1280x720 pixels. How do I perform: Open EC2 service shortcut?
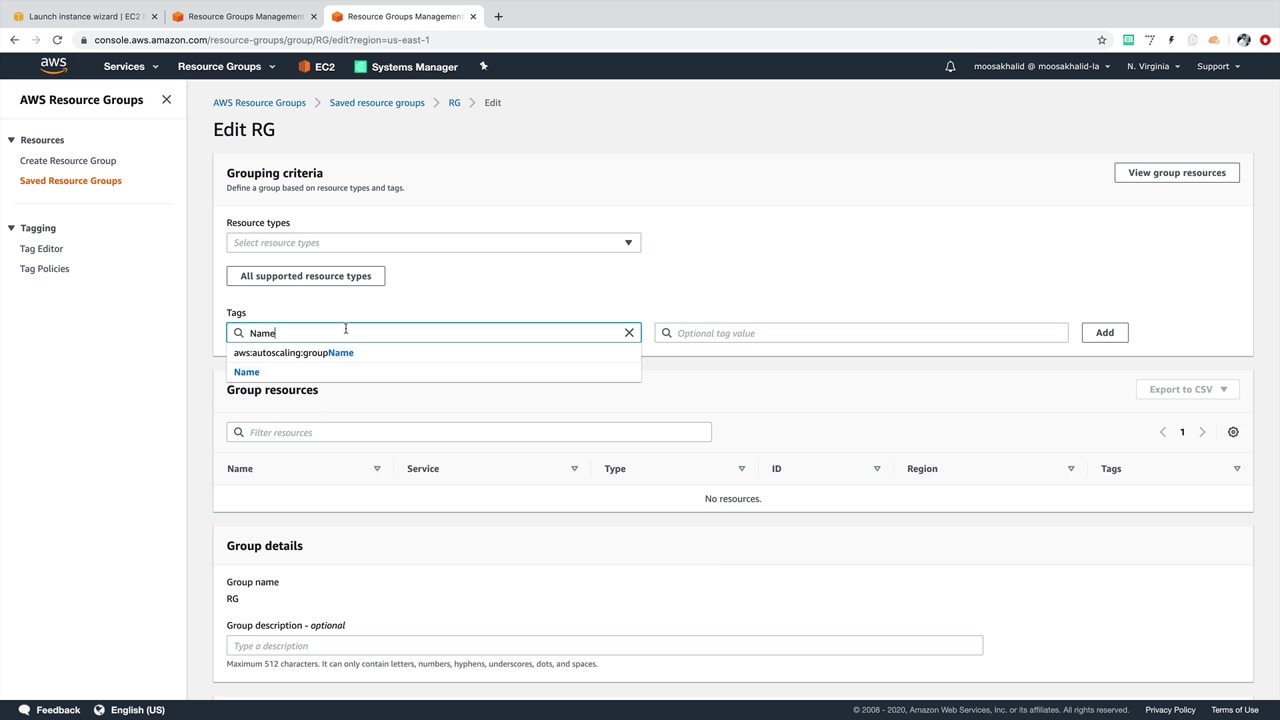316,67
